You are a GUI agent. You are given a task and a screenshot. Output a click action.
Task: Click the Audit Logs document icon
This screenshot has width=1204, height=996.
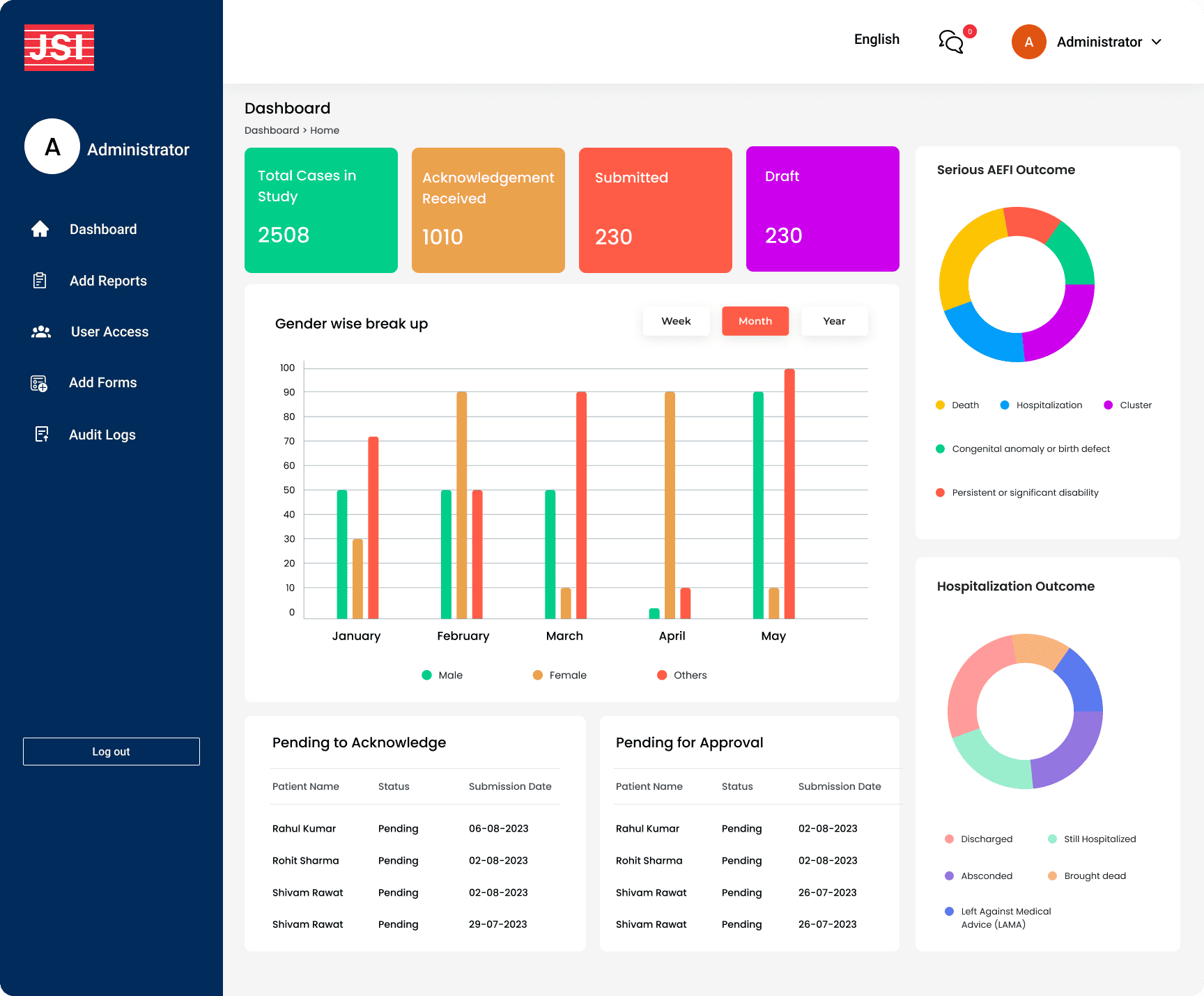(42, 435)
